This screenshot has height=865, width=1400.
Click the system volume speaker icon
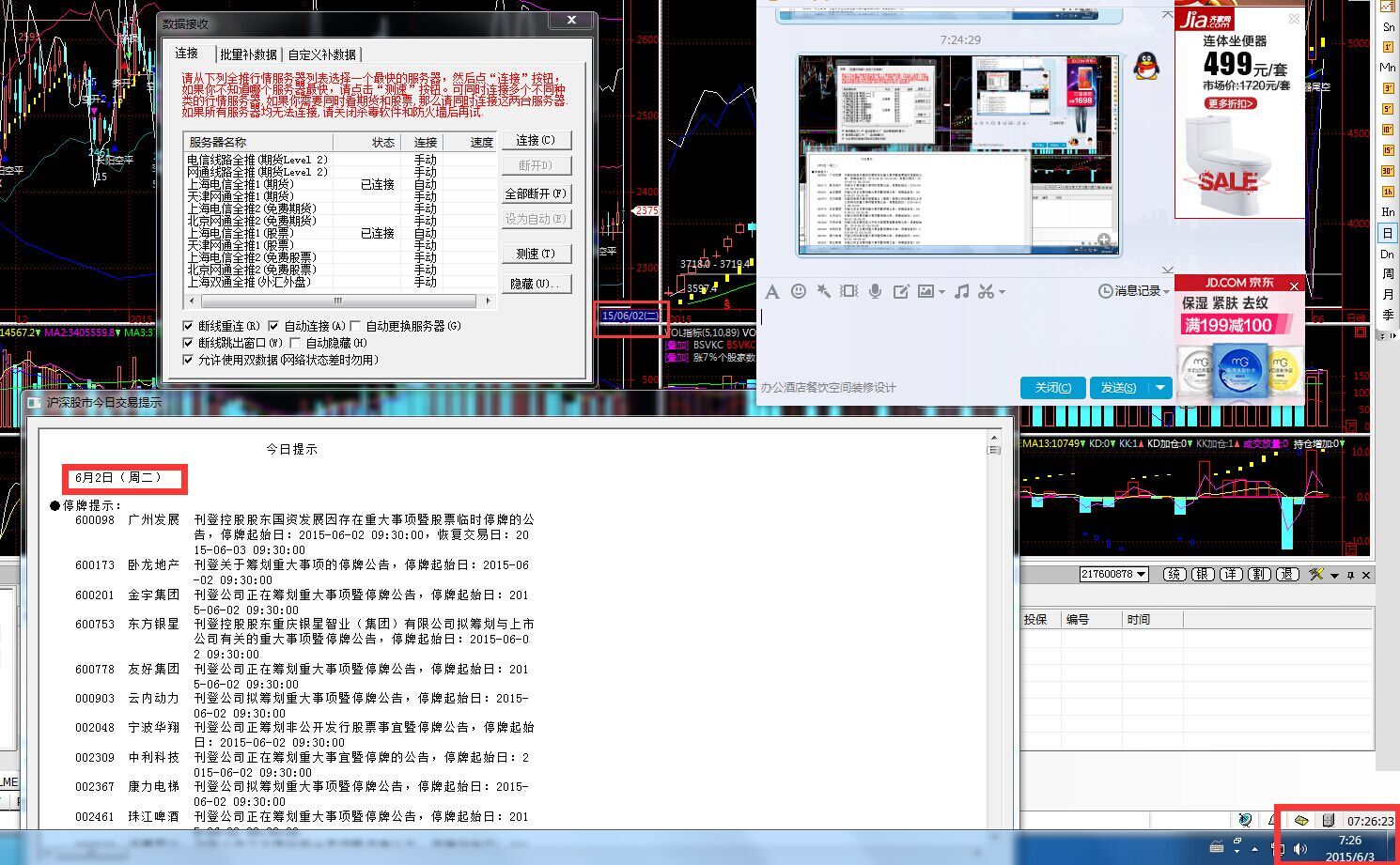[1300, 848]
